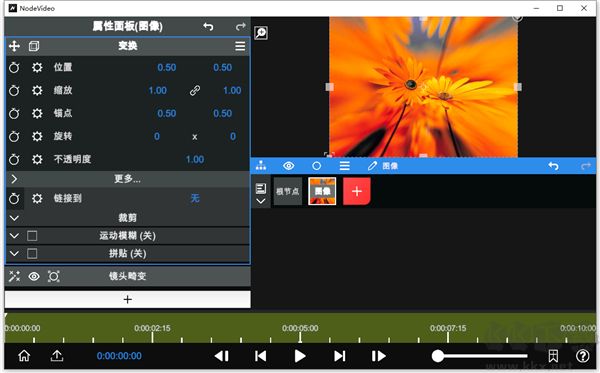The width and height of the screenshot is (600, 373).
Task: Click the move/transform cross icon
Action: tap(14, 46)
